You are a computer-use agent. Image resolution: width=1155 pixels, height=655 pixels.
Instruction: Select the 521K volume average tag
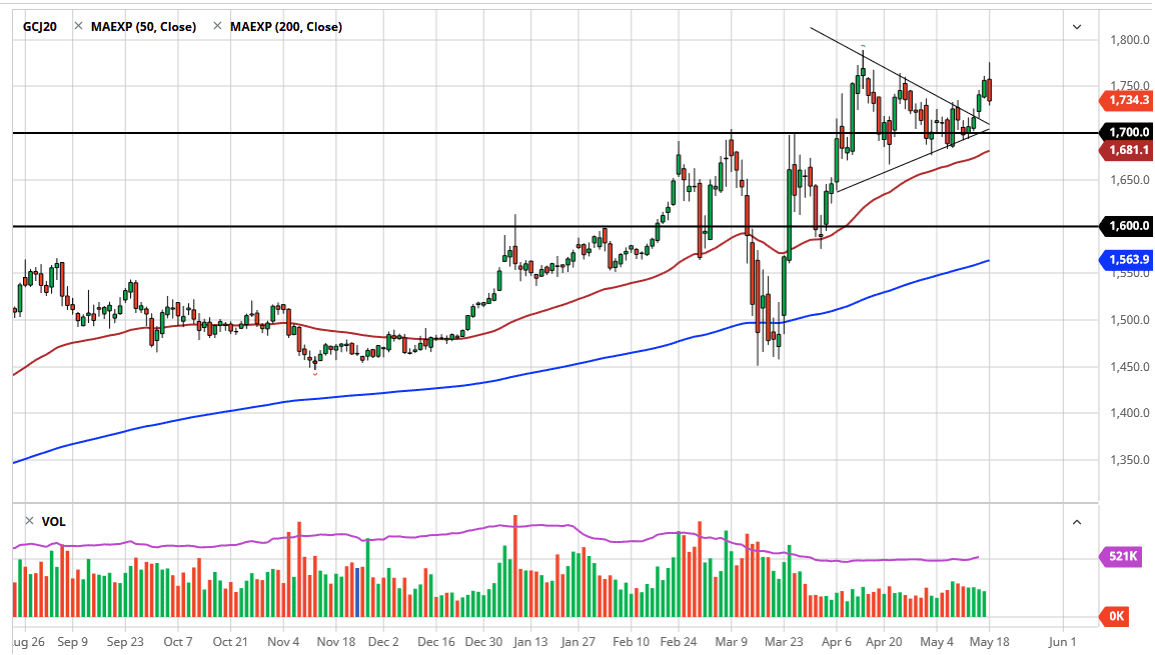(1120, 556)
